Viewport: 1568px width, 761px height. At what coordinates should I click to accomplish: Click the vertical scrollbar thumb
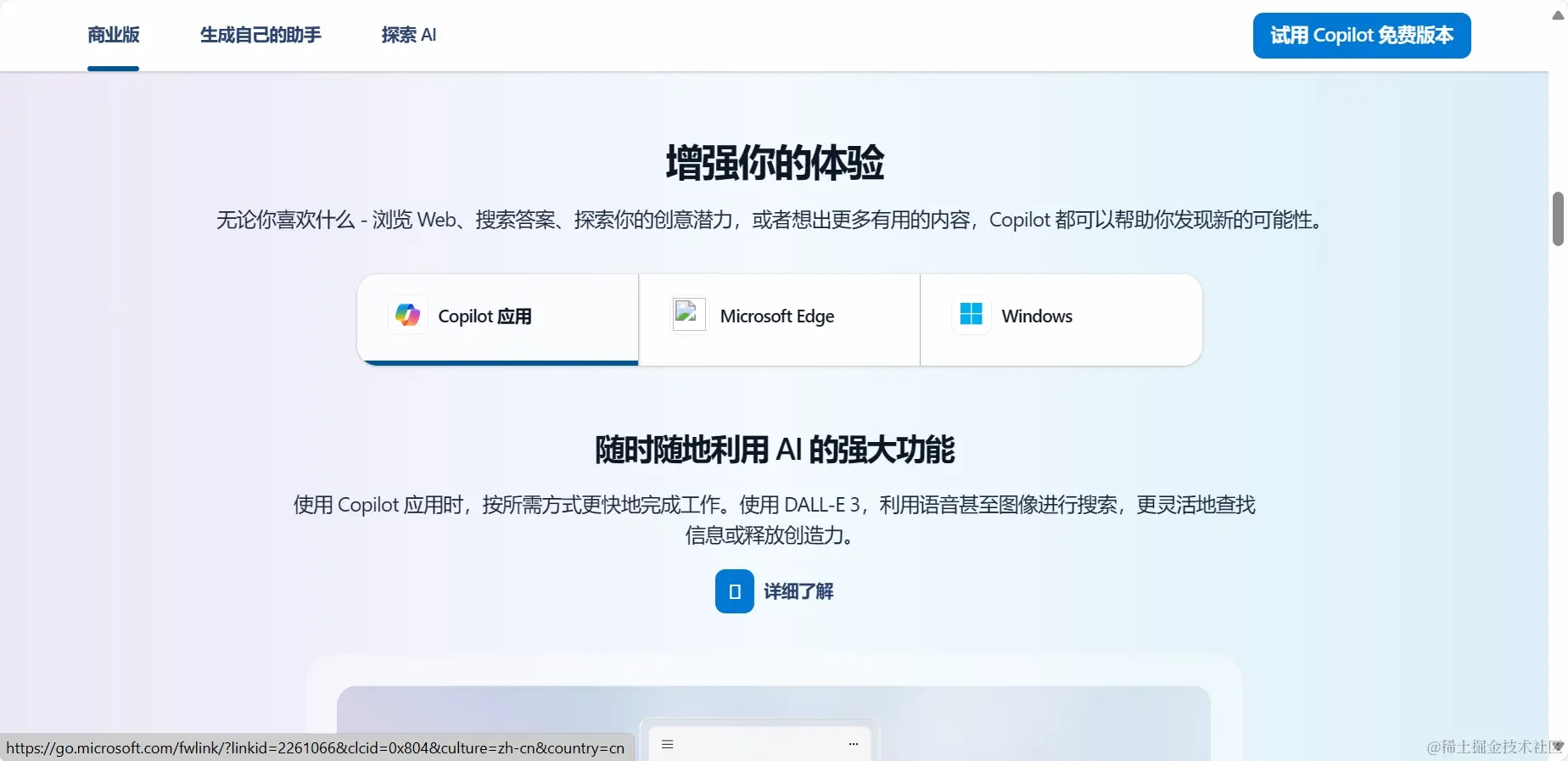[x=1558, y=219]
